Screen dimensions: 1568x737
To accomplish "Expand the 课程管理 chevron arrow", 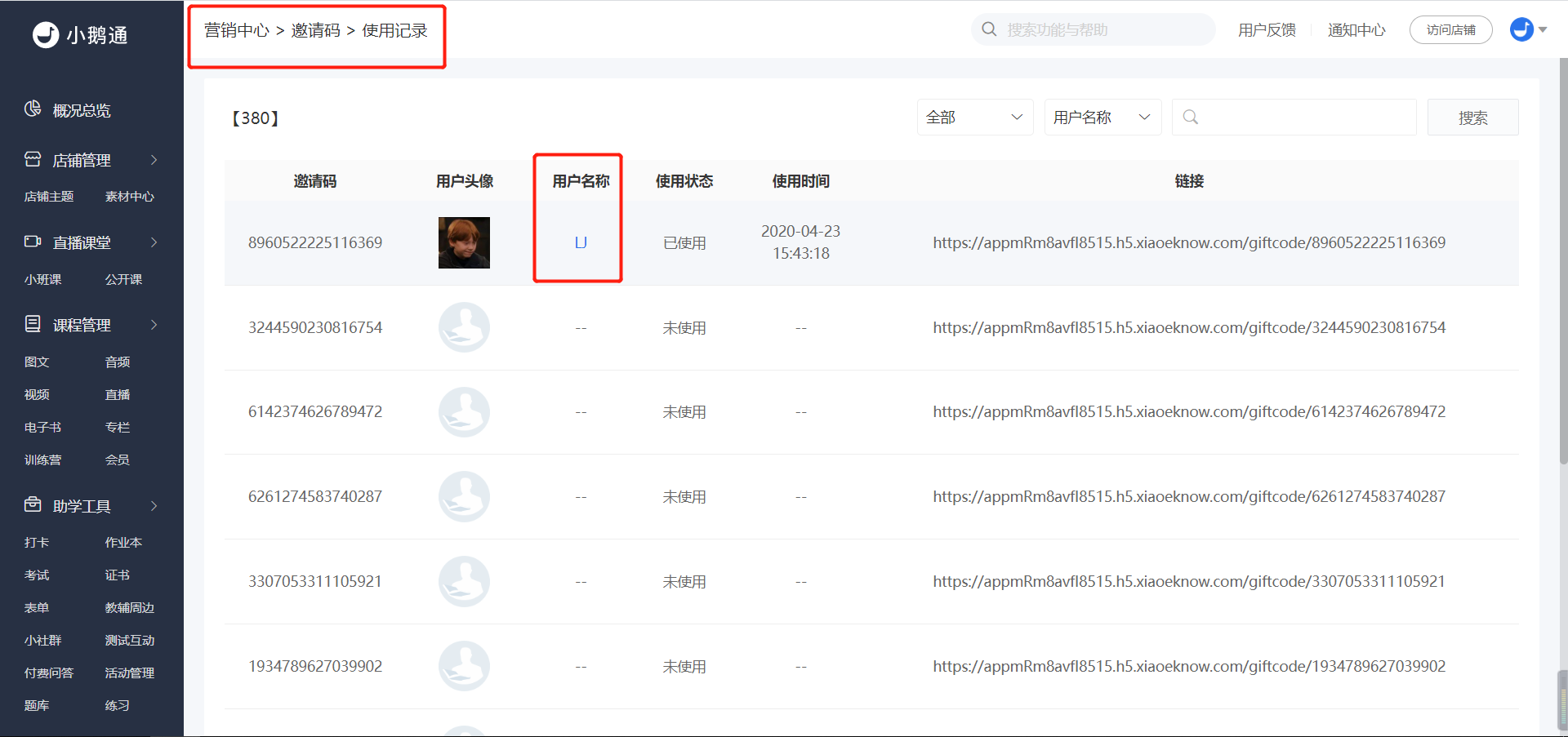I will pos(154,325).
